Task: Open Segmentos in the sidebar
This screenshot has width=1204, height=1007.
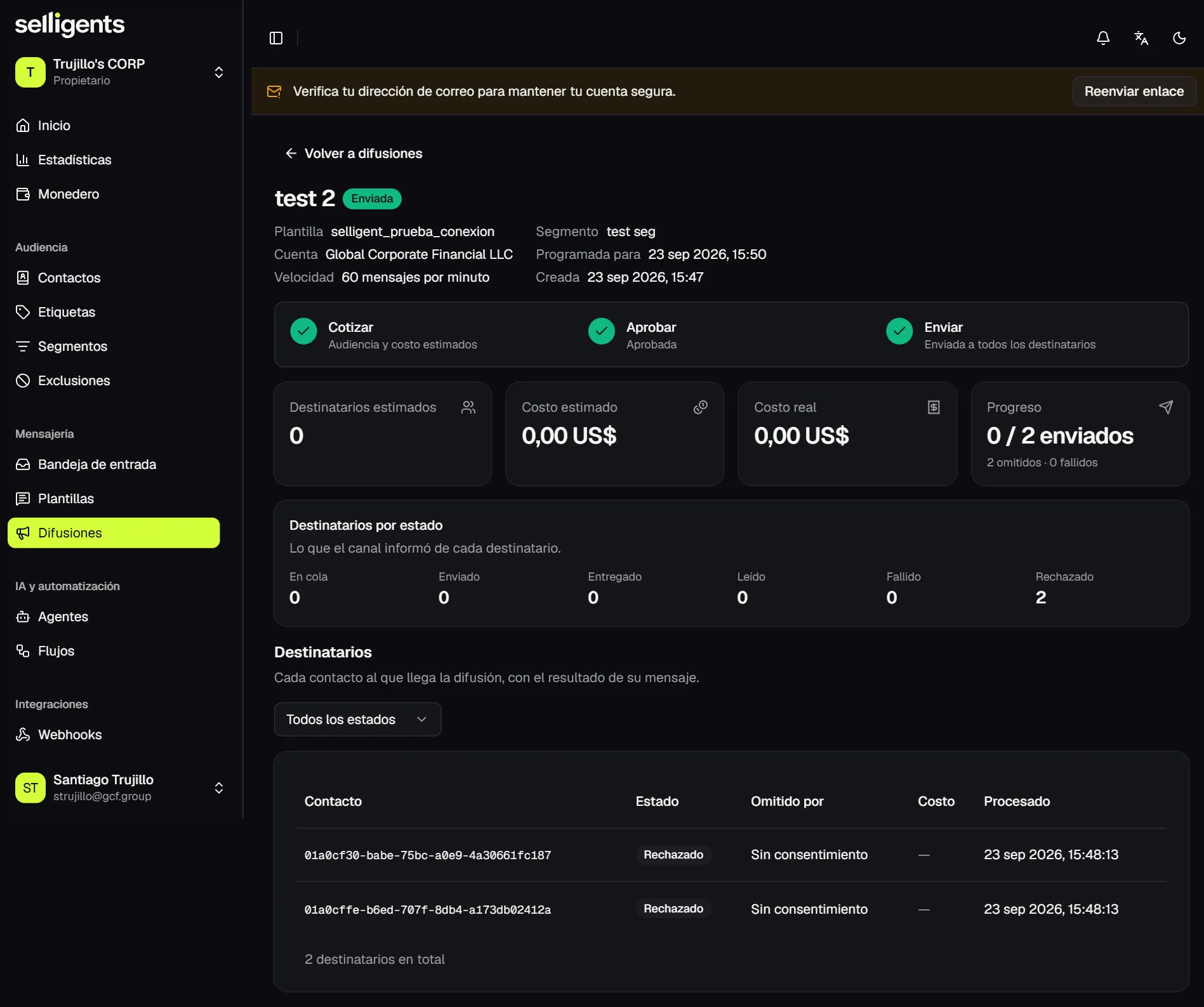Action: tap(114, 346)
